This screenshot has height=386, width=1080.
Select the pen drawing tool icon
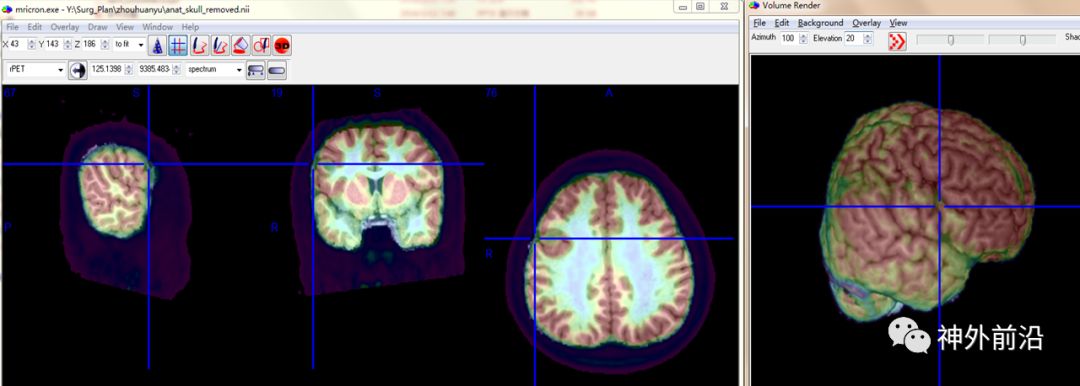click(x=199, y=45)
